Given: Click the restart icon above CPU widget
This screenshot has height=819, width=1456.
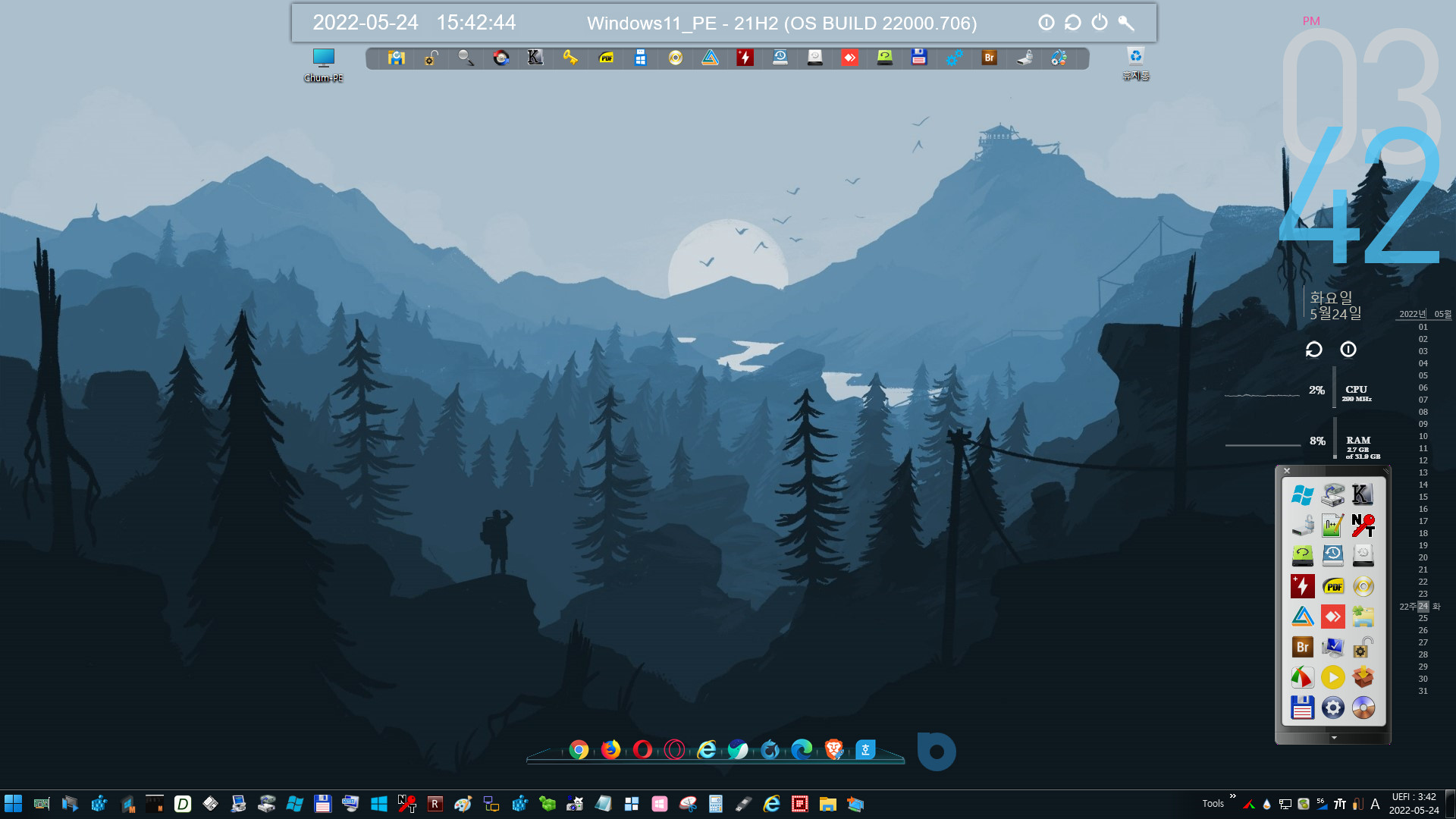Looking at the screenshot, I should pyautogui.click(x=1313, y=349).
